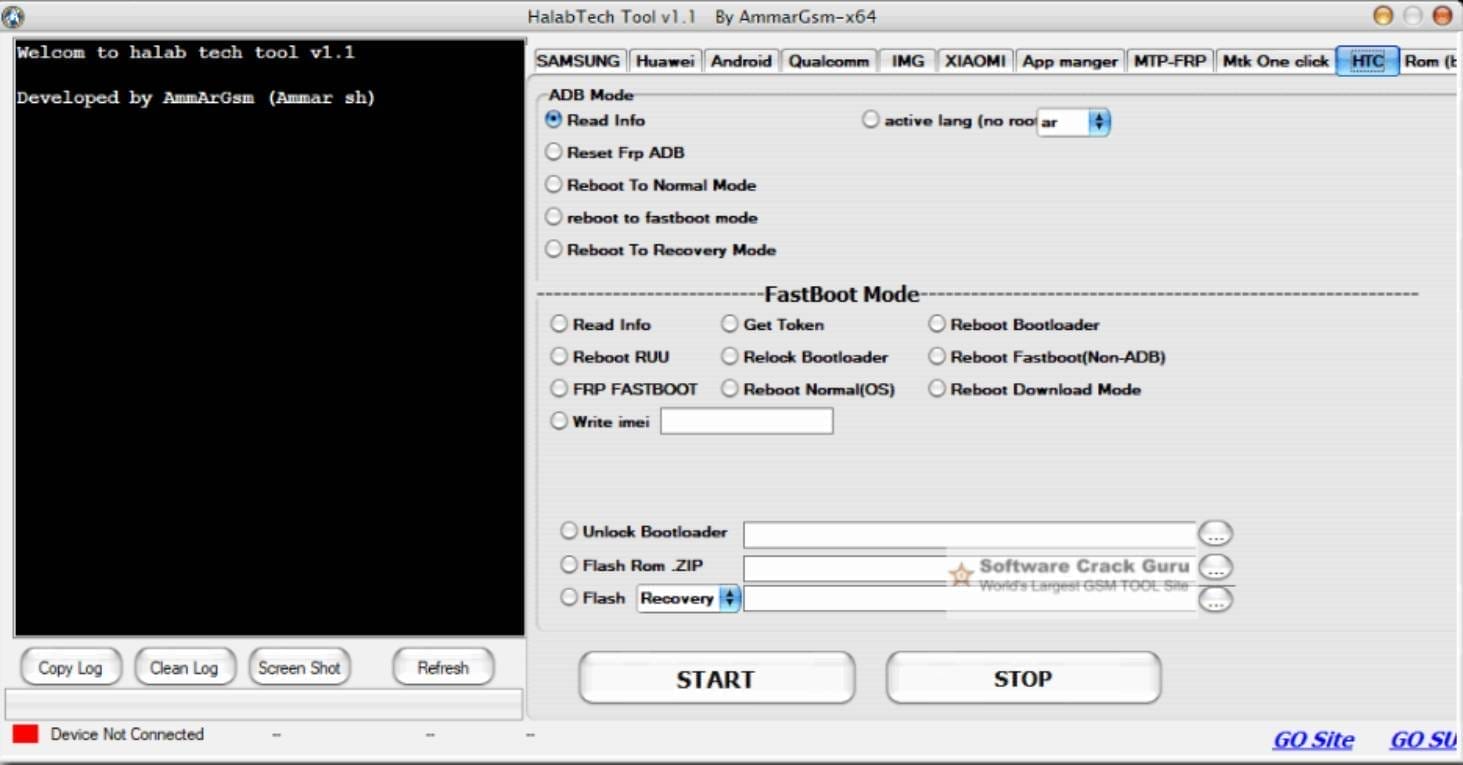Open the Mtk One click tab
The image size is (1463, 765).
coord(1274,60)
